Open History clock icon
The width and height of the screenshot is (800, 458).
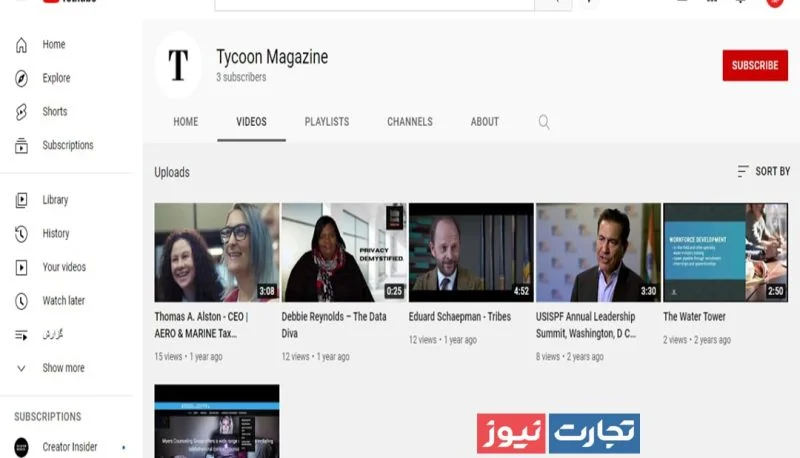coord(21,234)
